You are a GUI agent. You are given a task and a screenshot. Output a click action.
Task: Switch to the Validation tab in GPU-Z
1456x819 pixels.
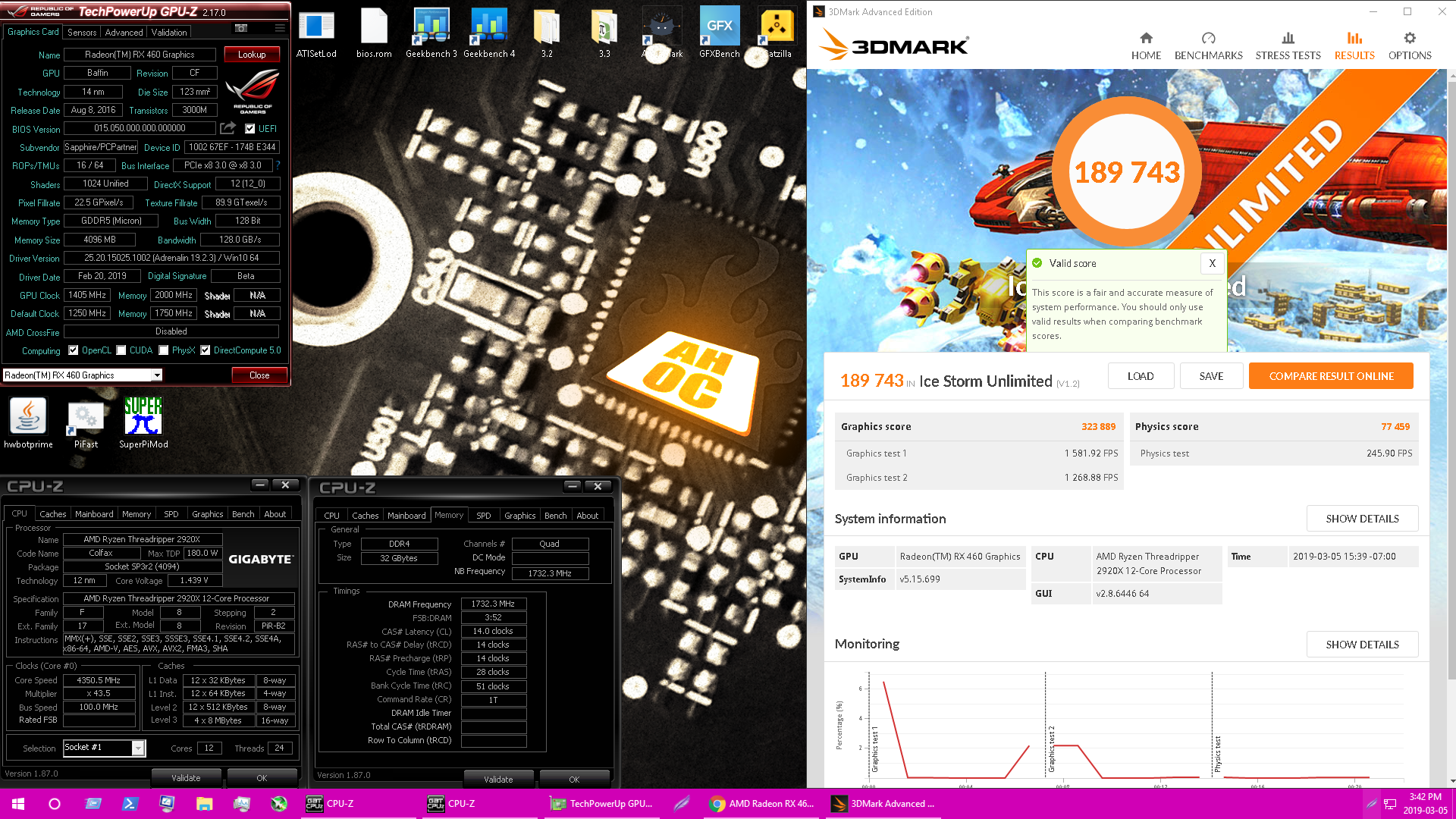pos(169,33)
